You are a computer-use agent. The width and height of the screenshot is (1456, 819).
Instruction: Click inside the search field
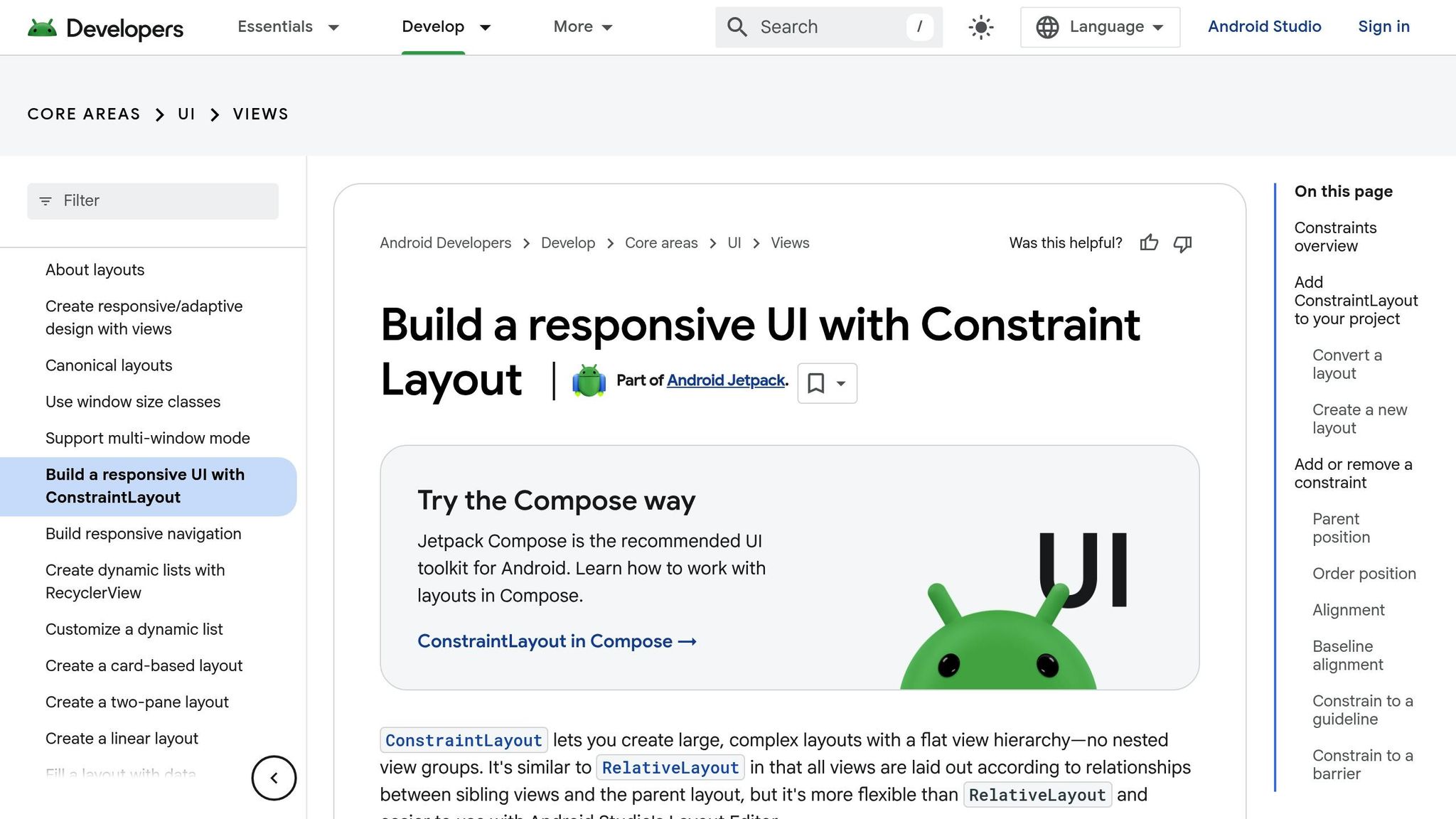(x=818, y=27)
